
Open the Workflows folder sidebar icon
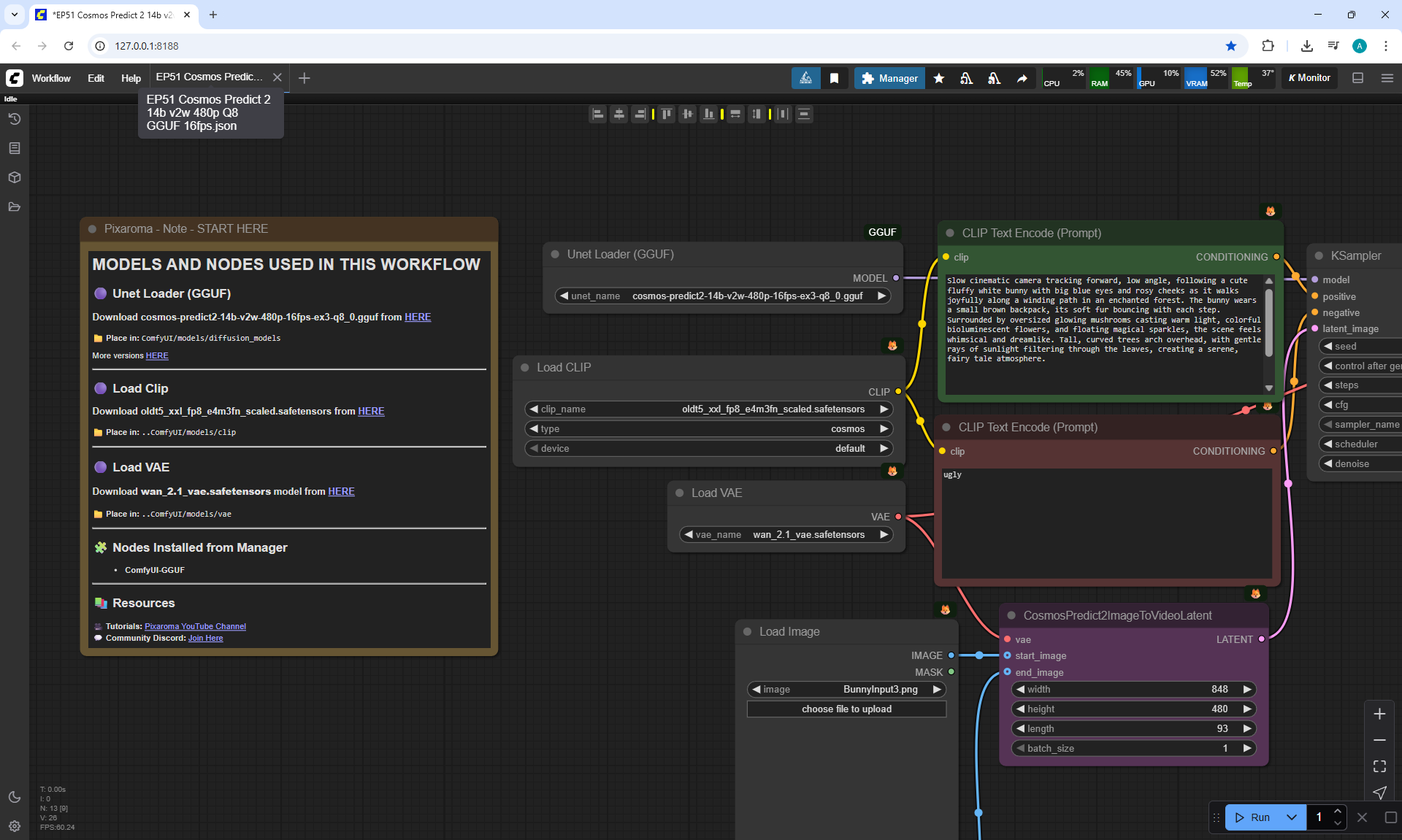click(15, 207)
